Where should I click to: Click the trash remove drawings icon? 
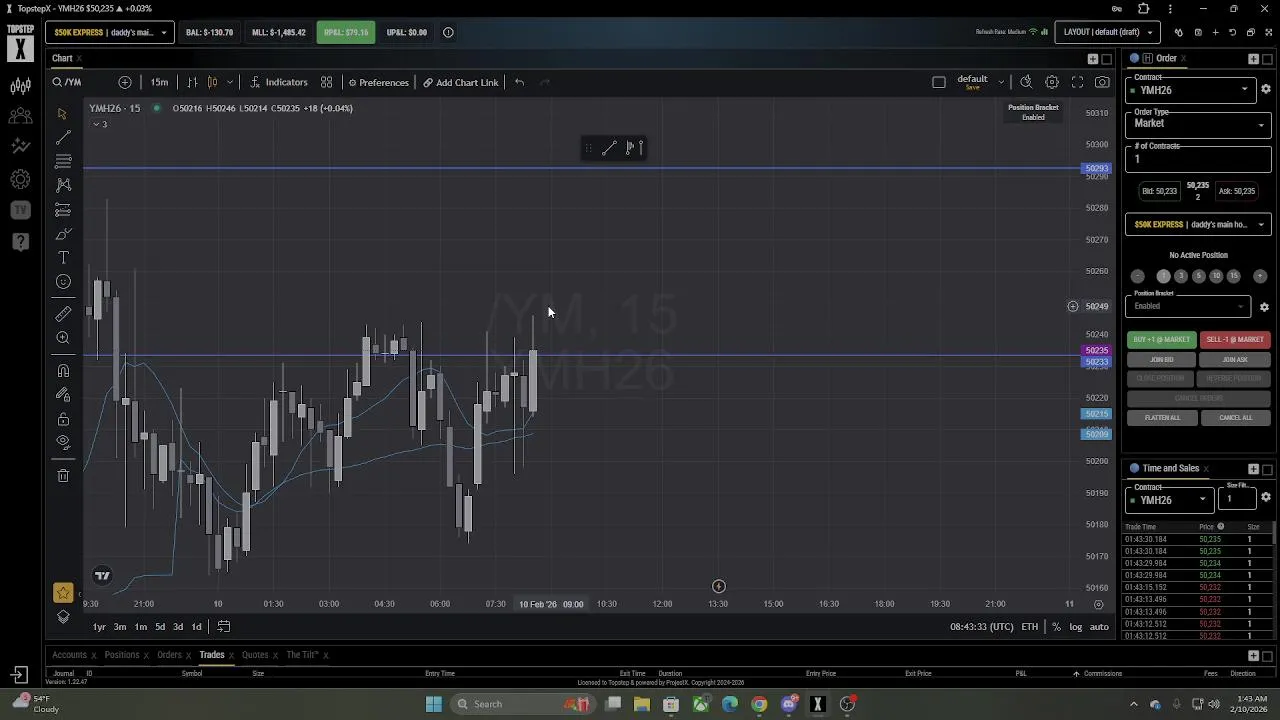[x=63, y=476]
